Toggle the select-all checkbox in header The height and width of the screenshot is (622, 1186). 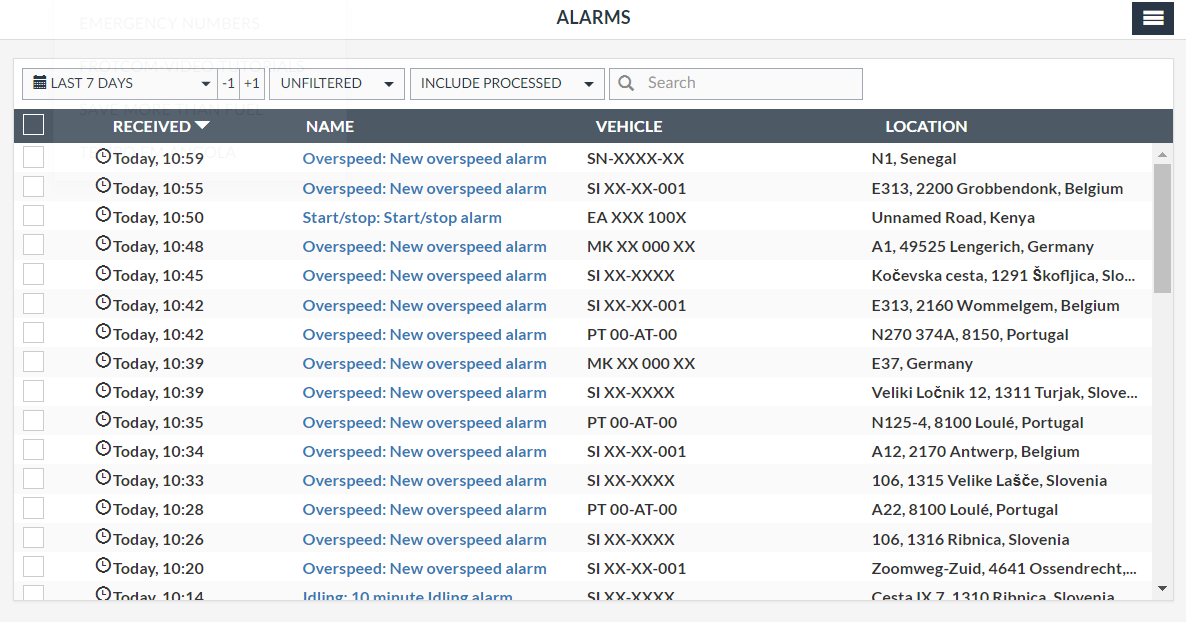[33, 125]
